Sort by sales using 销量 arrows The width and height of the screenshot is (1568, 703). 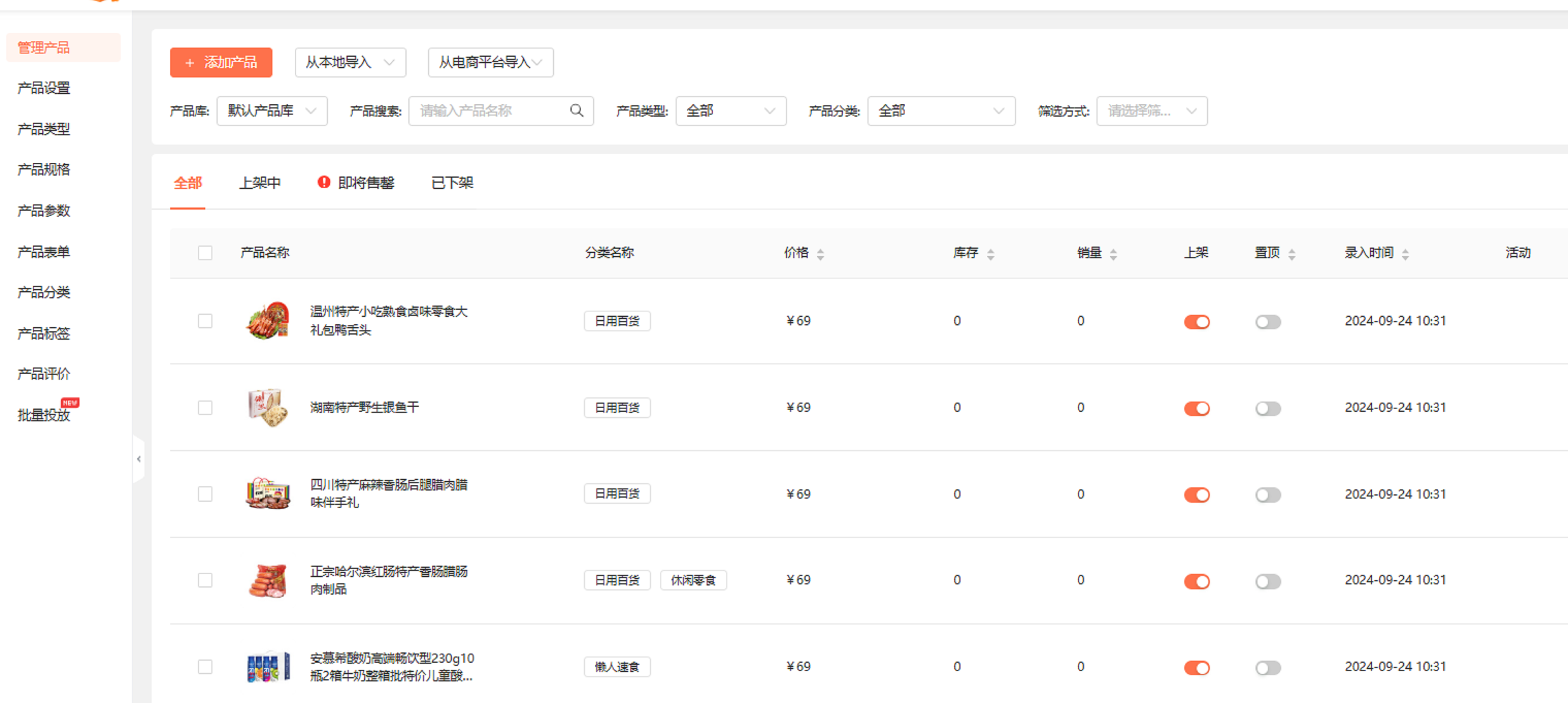point(1113,253)
